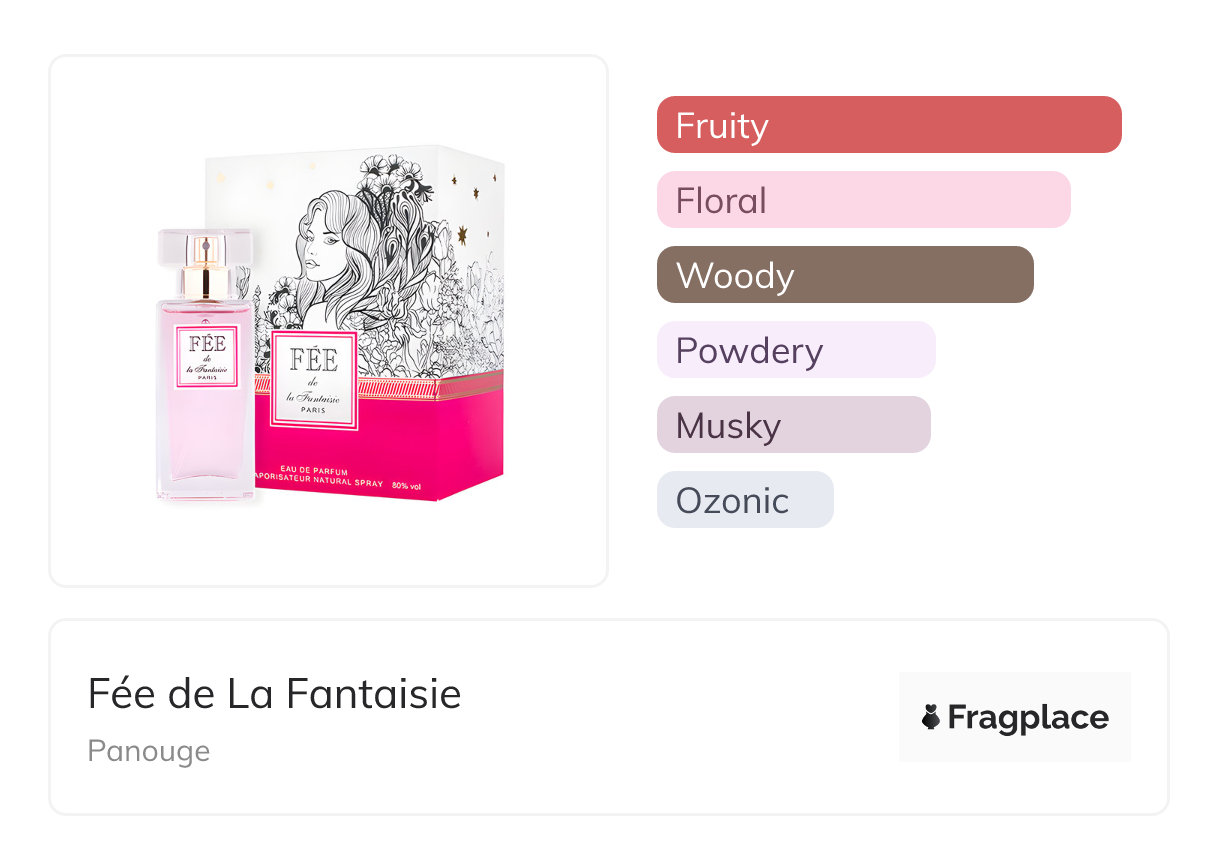Click the Panouge brand name
This screenshot has height=864, width=1218.
(149, 751)
